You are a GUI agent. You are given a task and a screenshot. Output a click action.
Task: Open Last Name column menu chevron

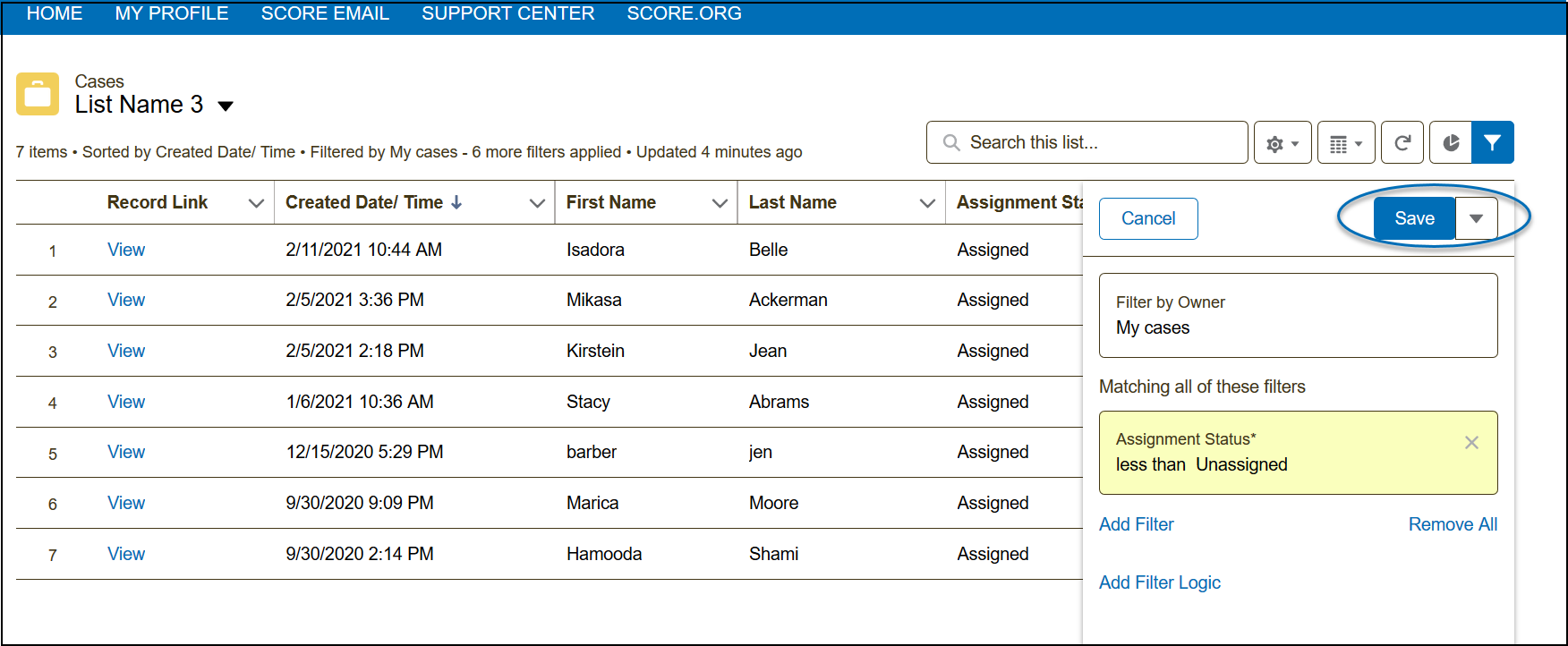tap(927, 204)
